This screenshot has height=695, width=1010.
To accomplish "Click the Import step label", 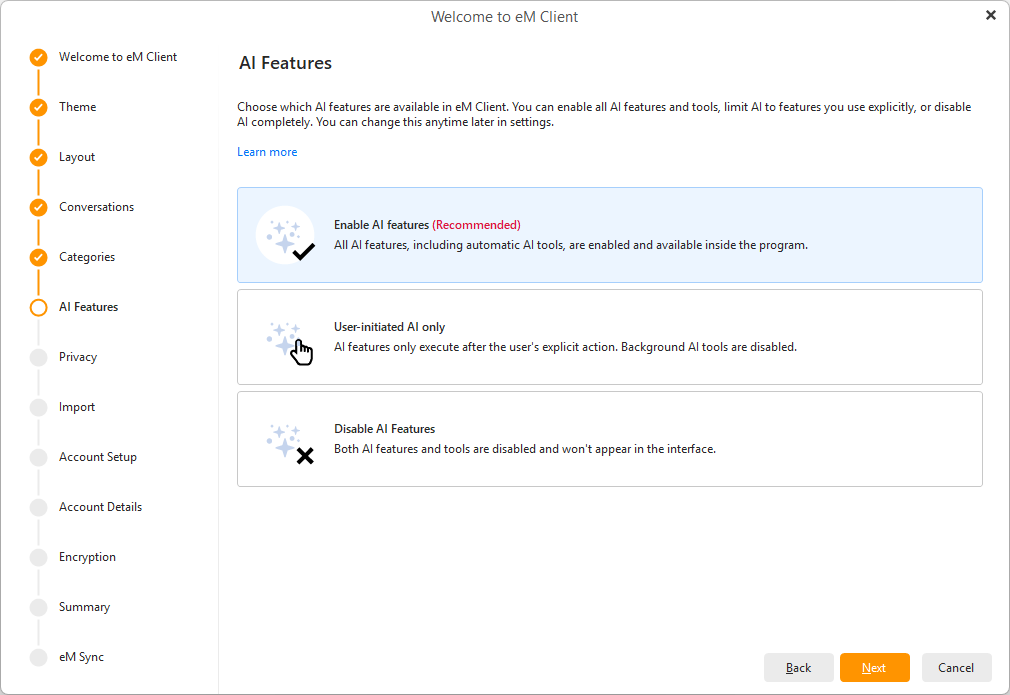I will [x=77, y=407].
